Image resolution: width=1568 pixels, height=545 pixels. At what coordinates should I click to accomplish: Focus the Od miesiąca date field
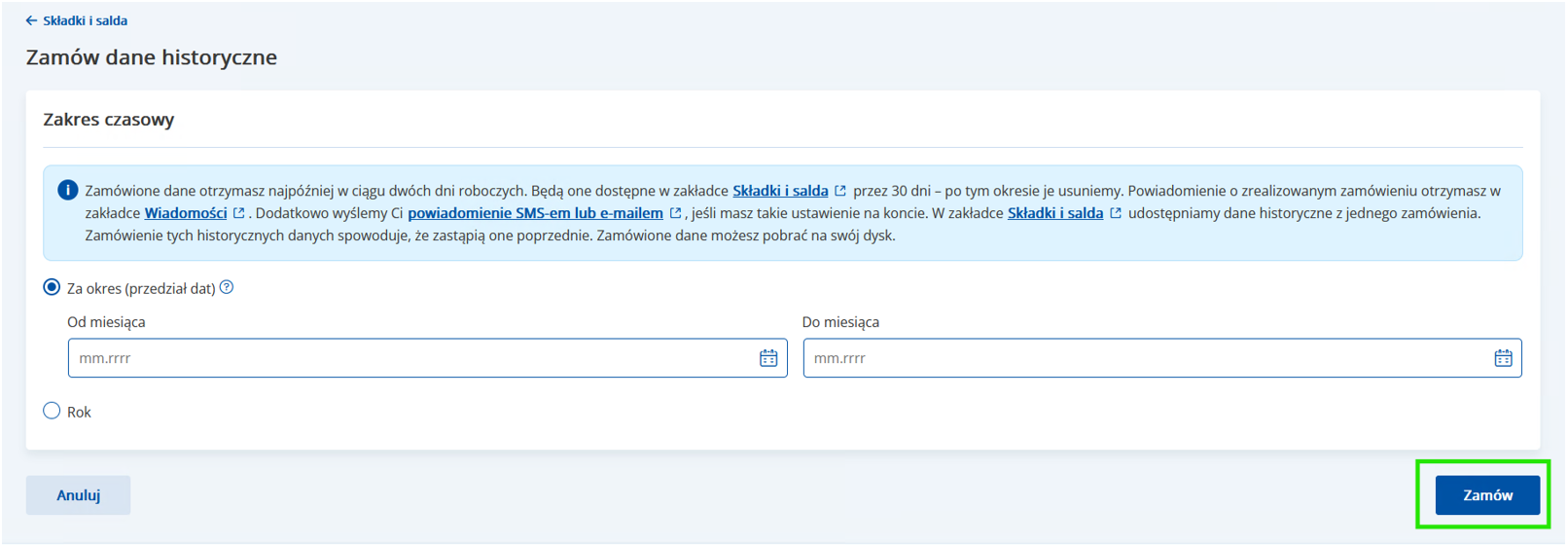coord(409,358)
